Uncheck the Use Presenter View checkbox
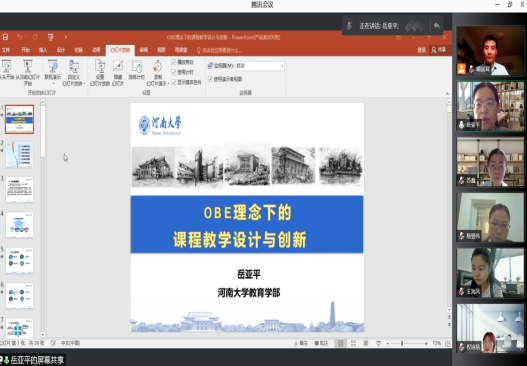This screenshot has width=527, height=366. coord(210,79)
